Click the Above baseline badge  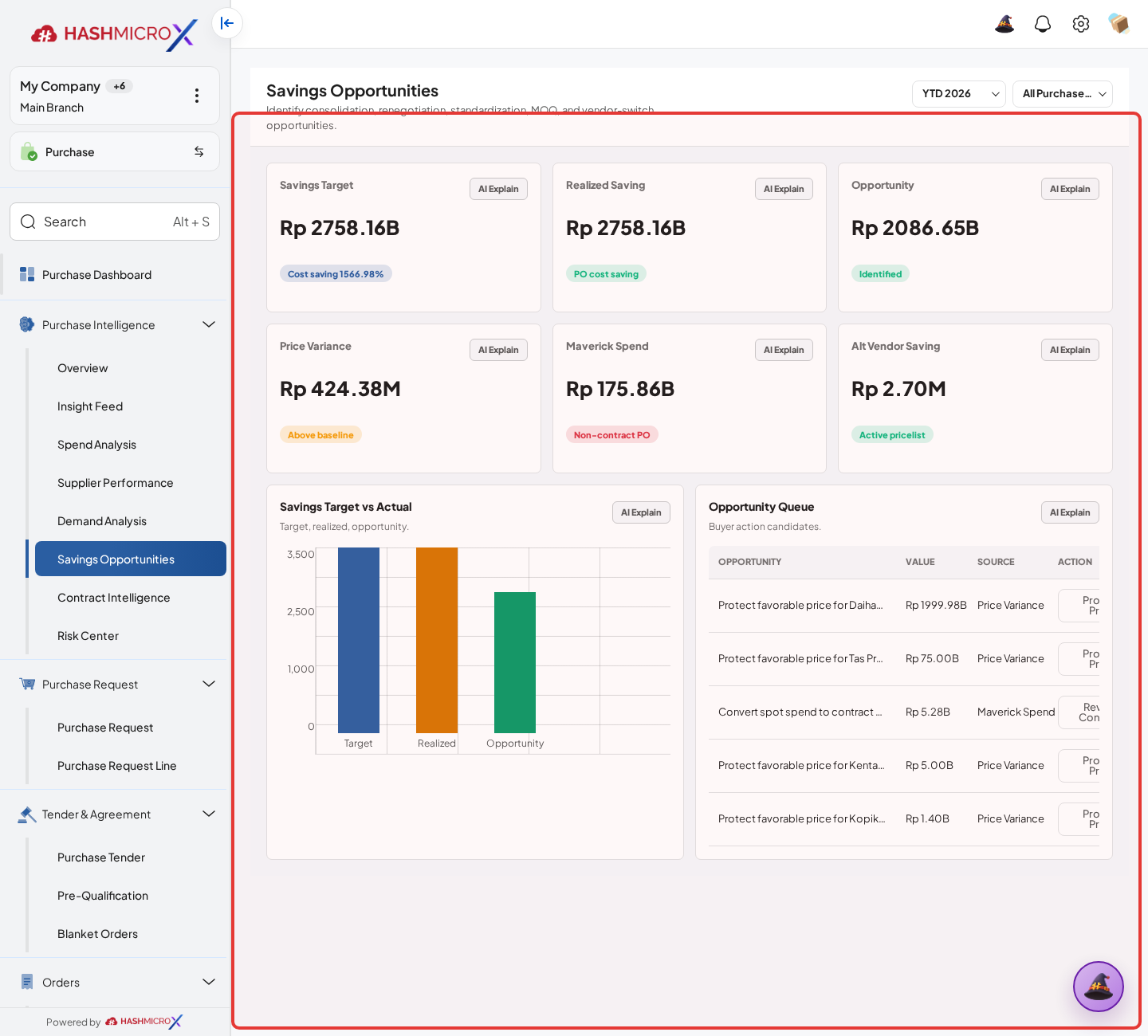[320, 434]
